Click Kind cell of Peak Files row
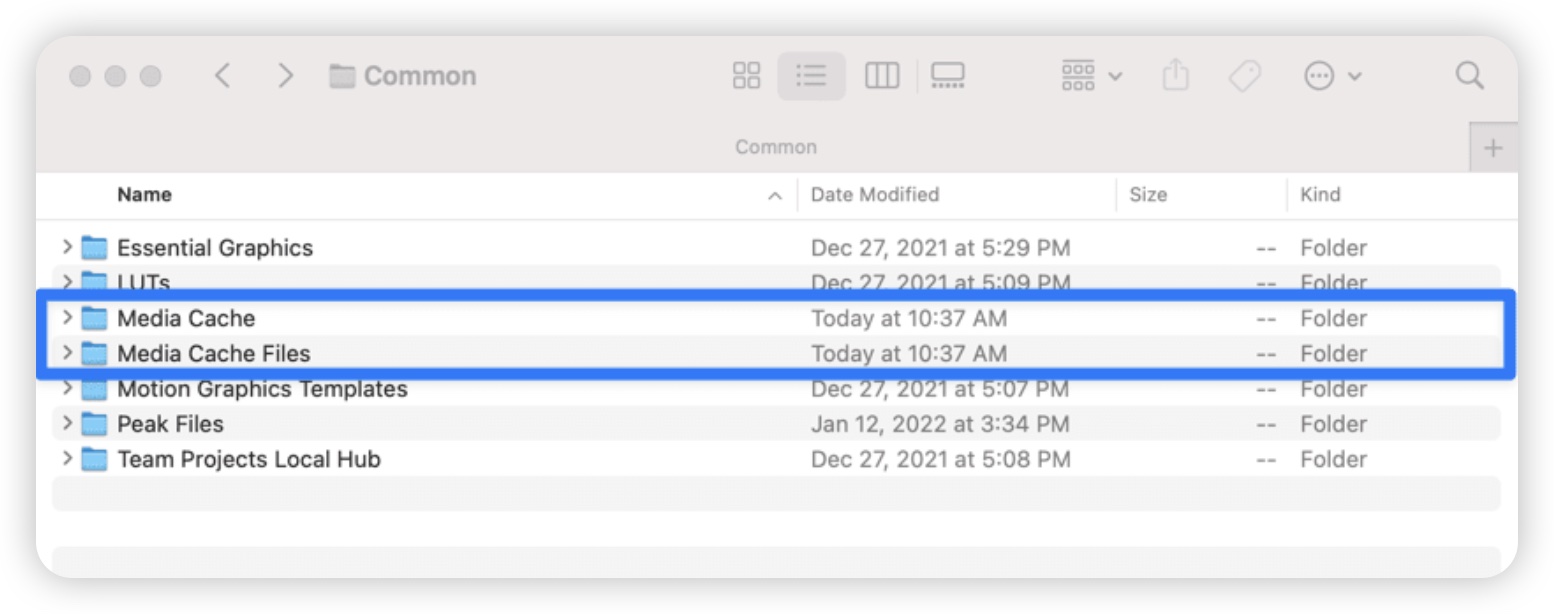The image size is (1554, 614). [1333, 424]
